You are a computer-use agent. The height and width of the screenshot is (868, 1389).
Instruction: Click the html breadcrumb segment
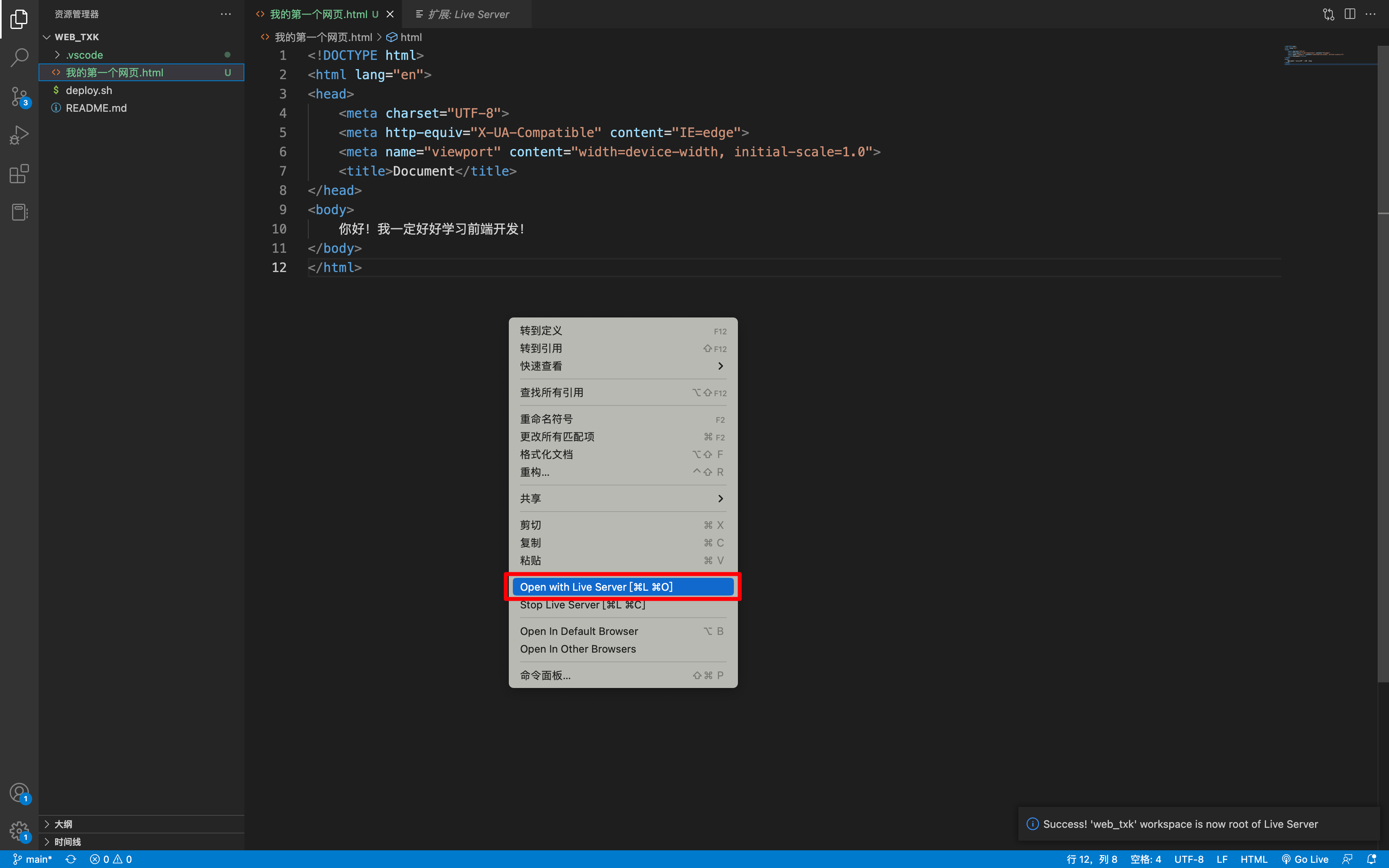click(x=411, y=37)
